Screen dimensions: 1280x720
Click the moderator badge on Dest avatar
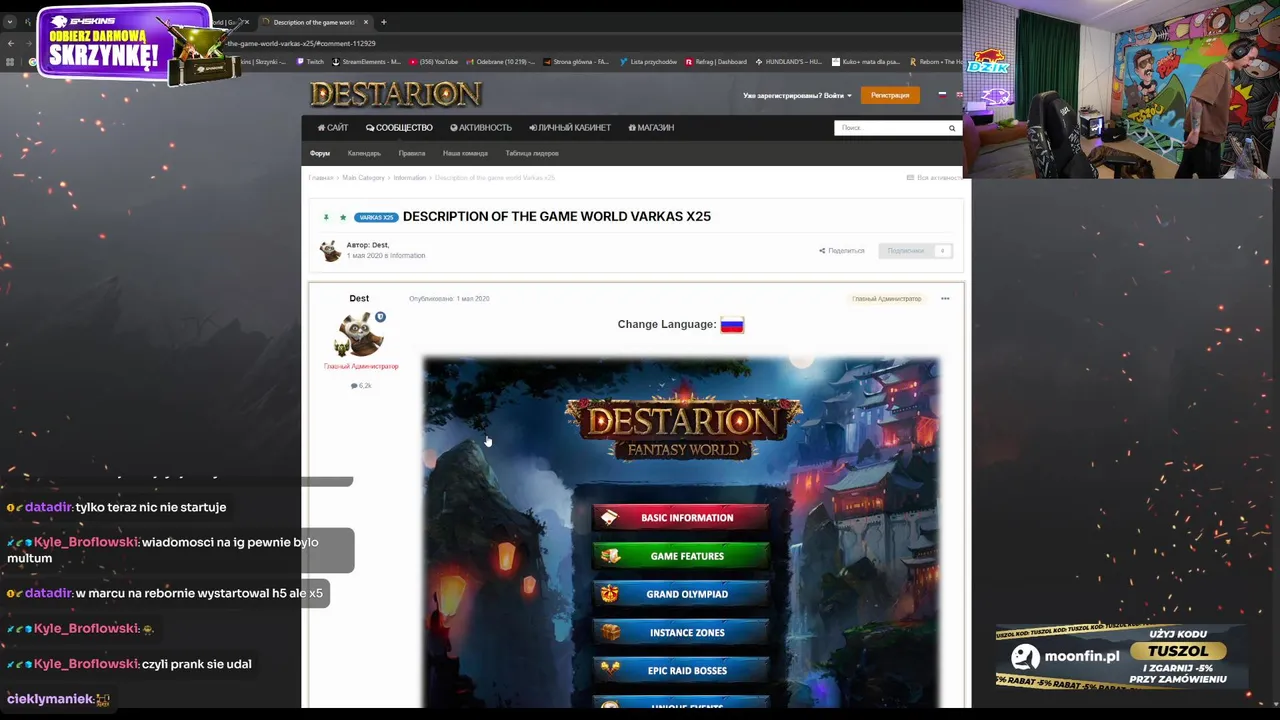tap(380, 317)
